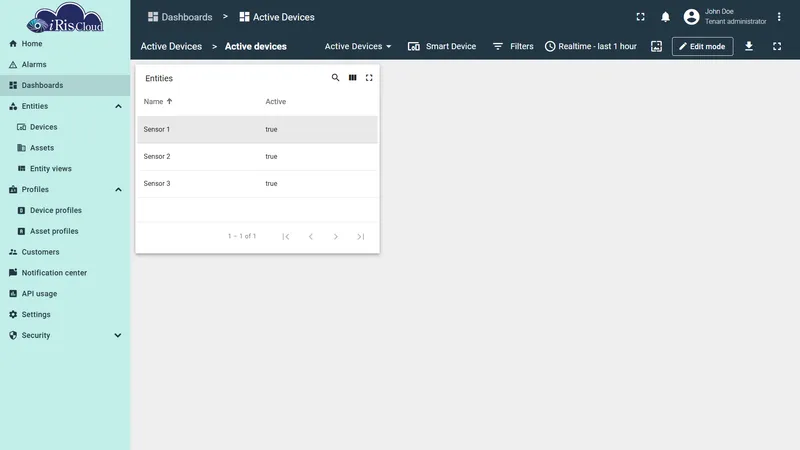Open the notifications bell icon

(665, 17)
